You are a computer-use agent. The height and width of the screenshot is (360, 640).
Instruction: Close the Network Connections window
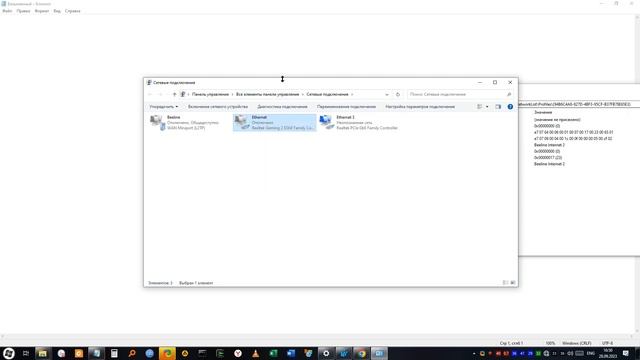point(510,82)
